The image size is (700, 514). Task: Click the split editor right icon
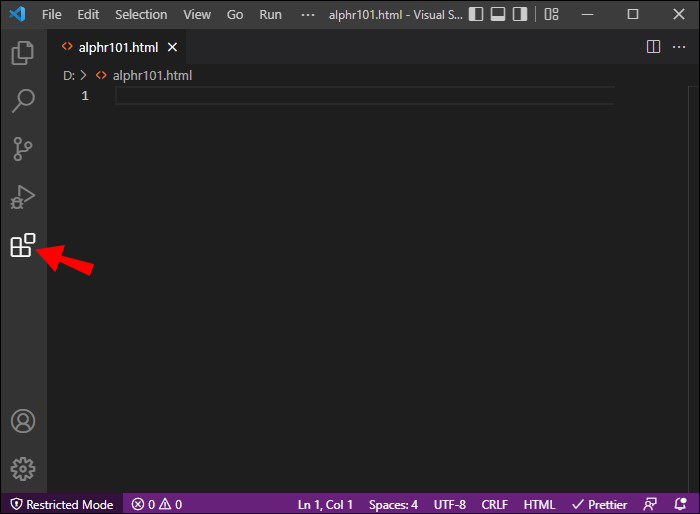(653, 47)
